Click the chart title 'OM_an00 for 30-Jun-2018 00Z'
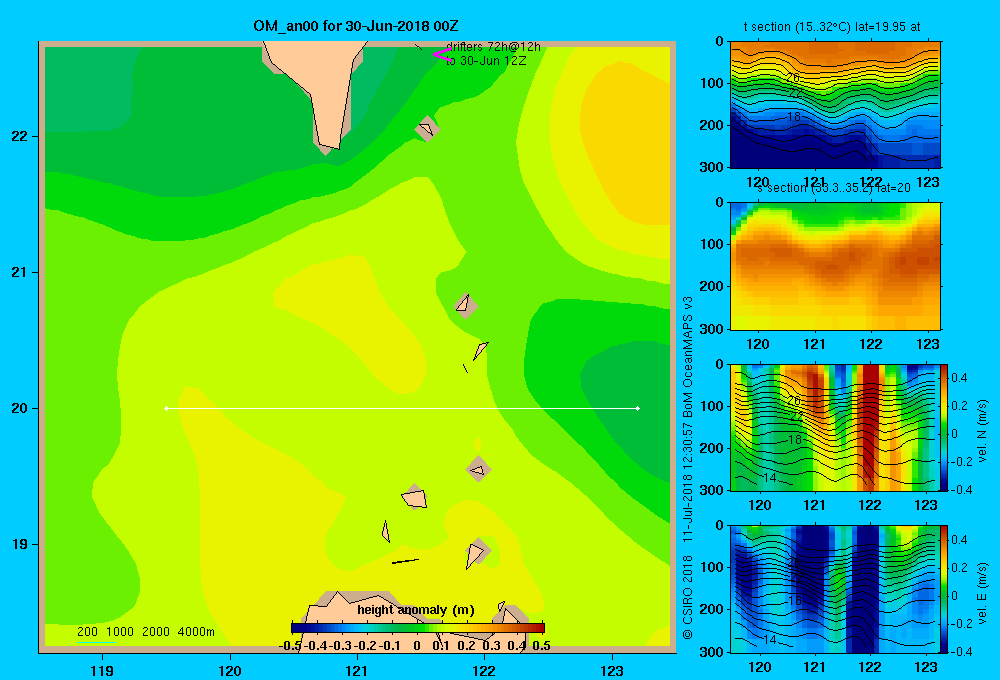 point(355,26)
